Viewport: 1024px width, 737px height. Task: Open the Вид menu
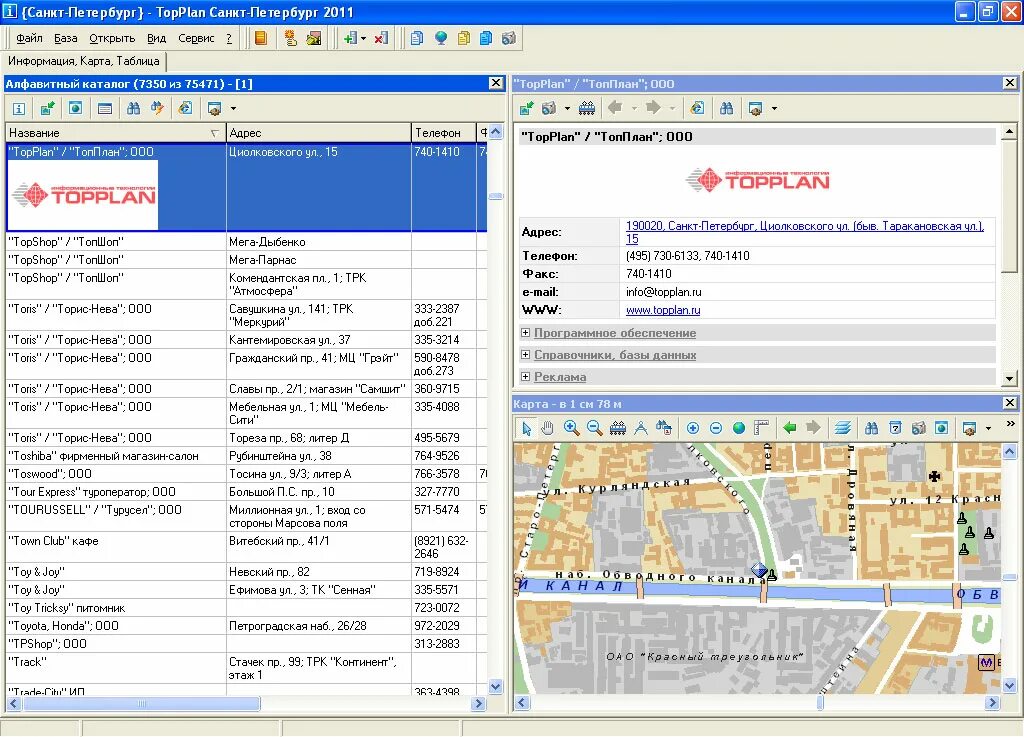156,39
